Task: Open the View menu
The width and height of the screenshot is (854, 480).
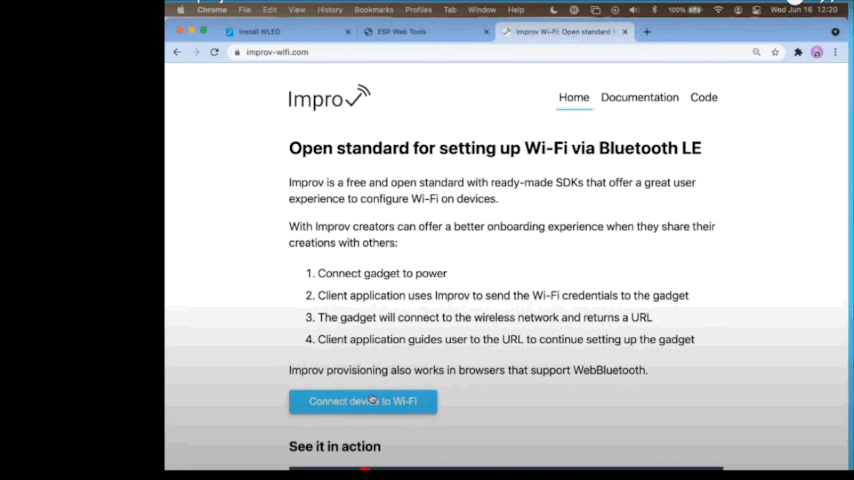Action: [x=297, y=10]
